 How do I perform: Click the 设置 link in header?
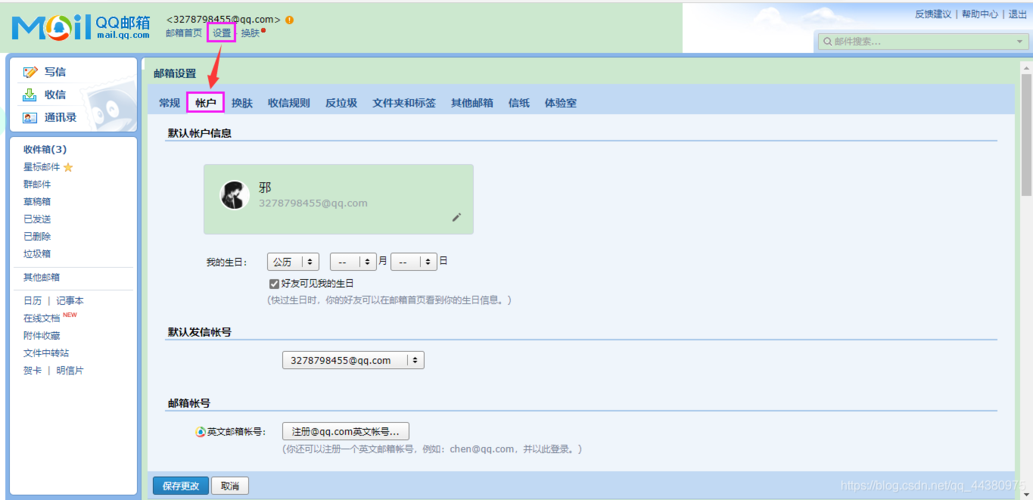click(221, 33)
